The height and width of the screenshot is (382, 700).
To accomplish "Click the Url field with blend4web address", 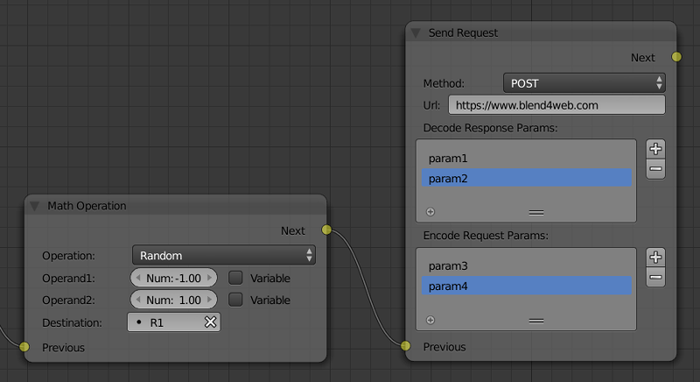I will pyautogui.click(x=557, y=105).
